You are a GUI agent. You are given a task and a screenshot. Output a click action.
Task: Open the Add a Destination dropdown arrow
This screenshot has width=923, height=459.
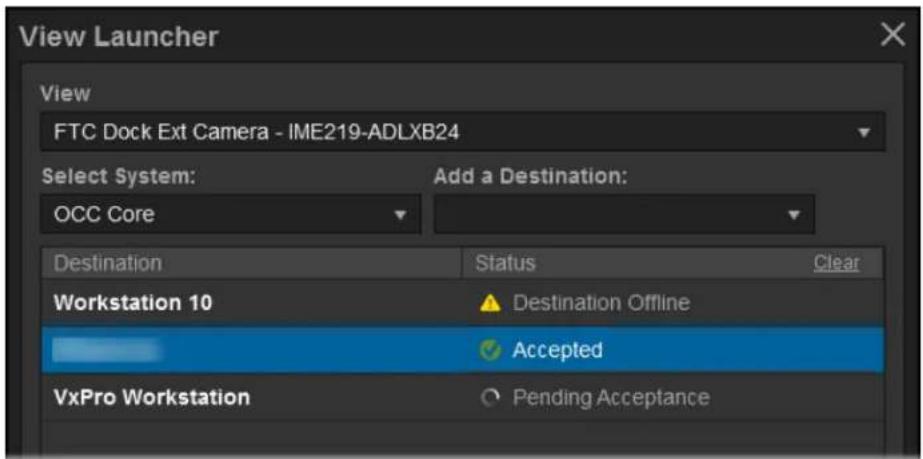point(794,215)
